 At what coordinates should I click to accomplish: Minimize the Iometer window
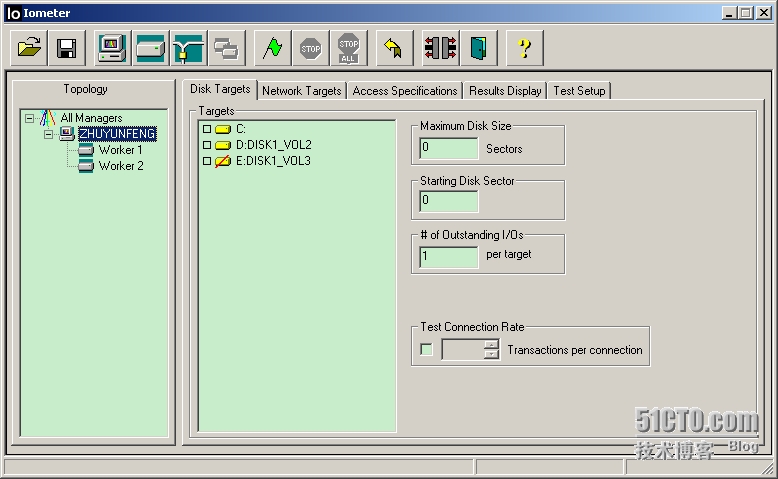click(x=729, y=13)
